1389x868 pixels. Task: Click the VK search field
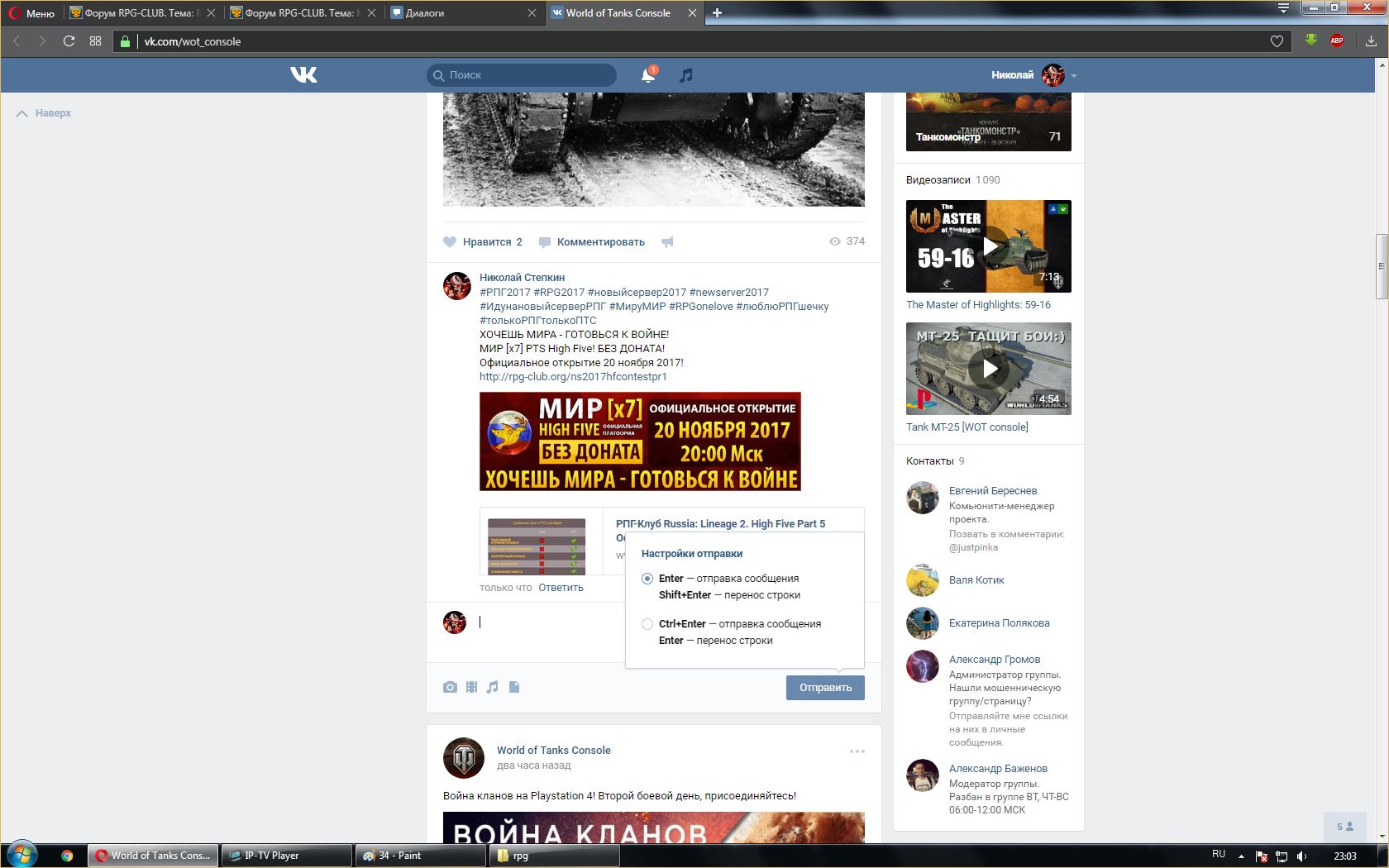[x=522, y=75]
